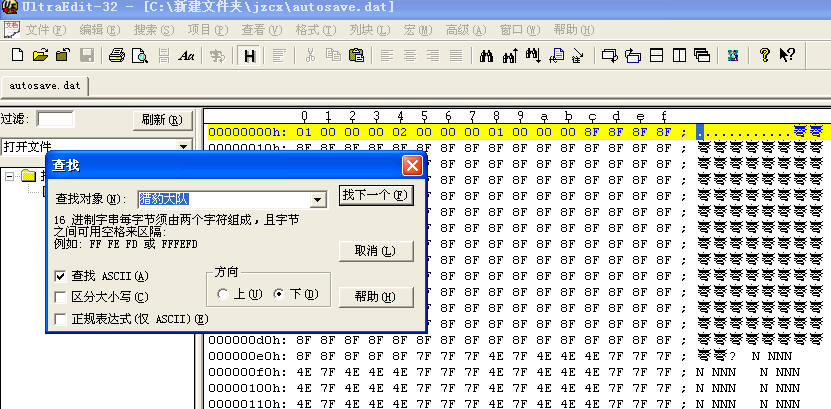
Task: Open the 格式 menu
Action: (316, 30)
